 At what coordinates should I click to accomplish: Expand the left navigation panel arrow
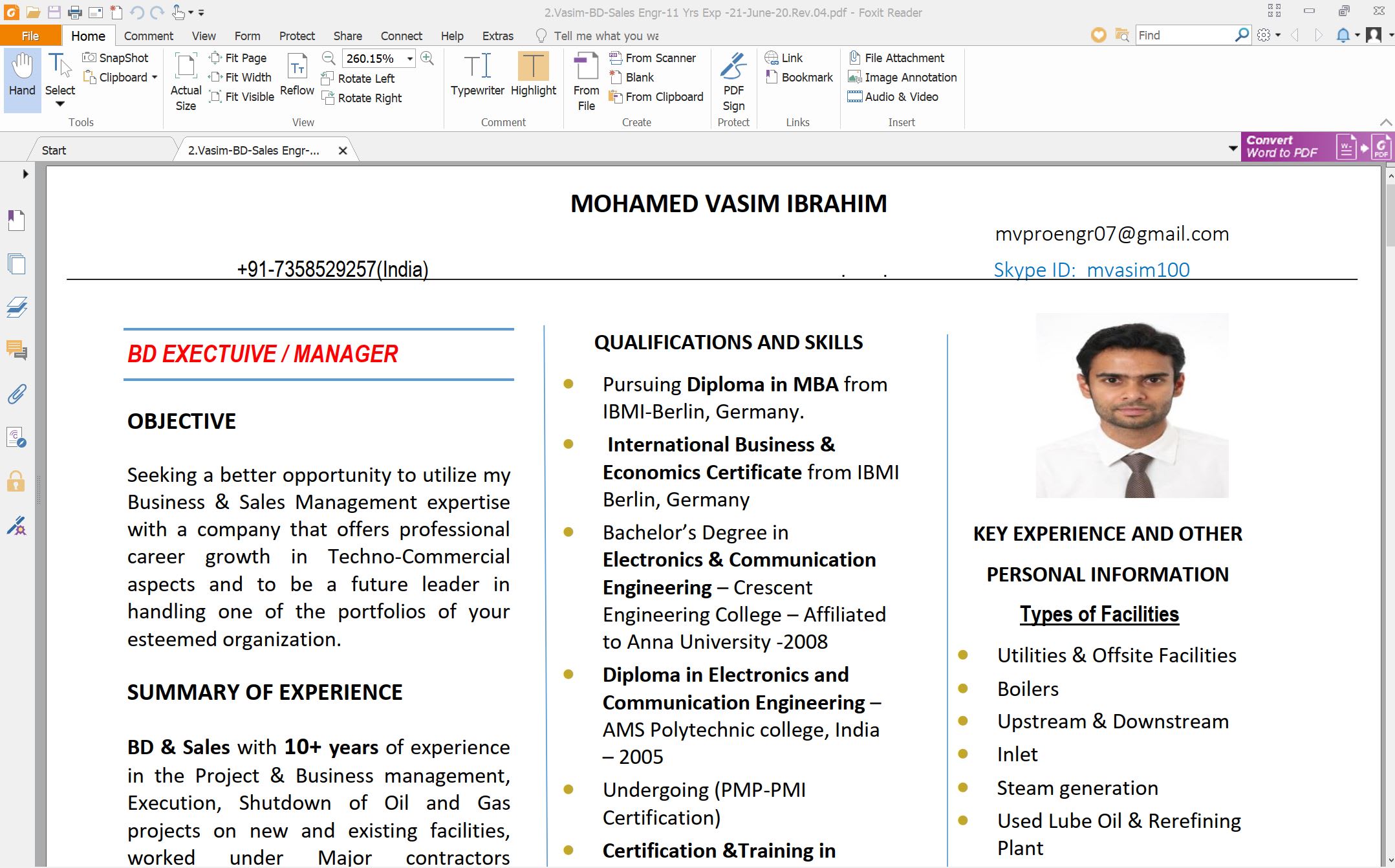25,173
